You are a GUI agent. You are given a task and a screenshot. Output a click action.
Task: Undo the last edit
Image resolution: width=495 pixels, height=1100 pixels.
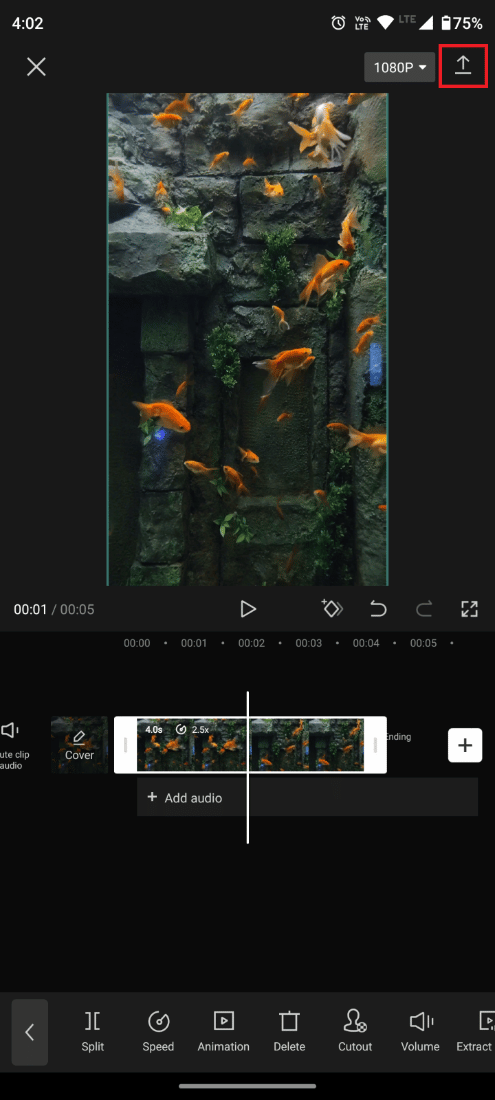click(x=378, y=609)
